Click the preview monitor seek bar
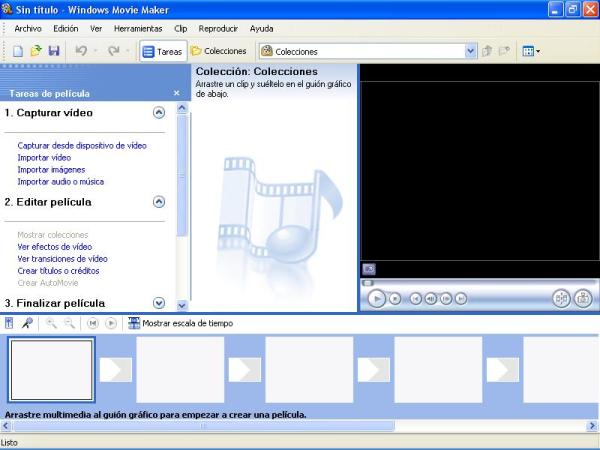The width and height of the screenshot is (600, 450). tap(478, 282)
